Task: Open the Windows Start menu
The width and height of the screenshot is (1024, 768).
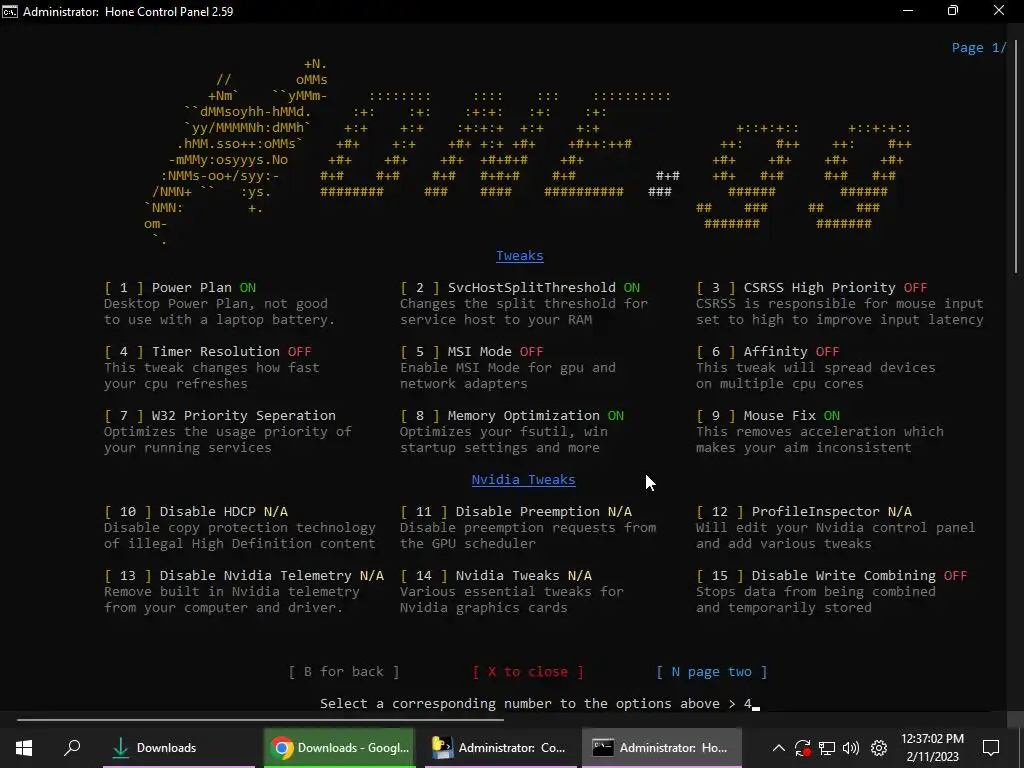Action: coord(24,748)
